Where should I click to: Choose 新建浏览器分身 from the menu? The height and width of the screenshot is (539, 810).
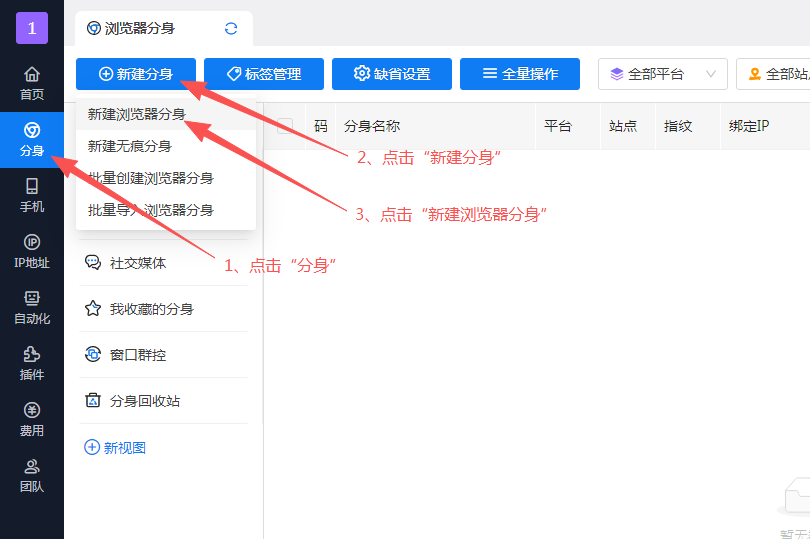[166, 114]
